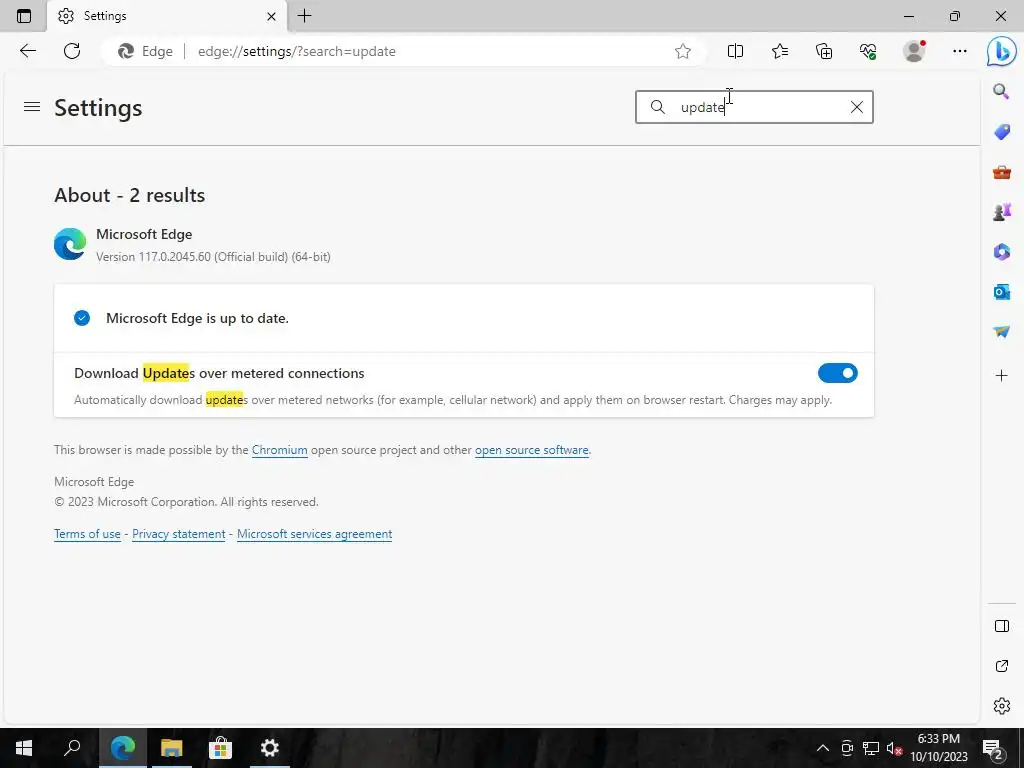Image resolution: width=1024 pixels, height=768 pixels.
Task: Go back with the back arrow
Action: click(x=27, y=51)
